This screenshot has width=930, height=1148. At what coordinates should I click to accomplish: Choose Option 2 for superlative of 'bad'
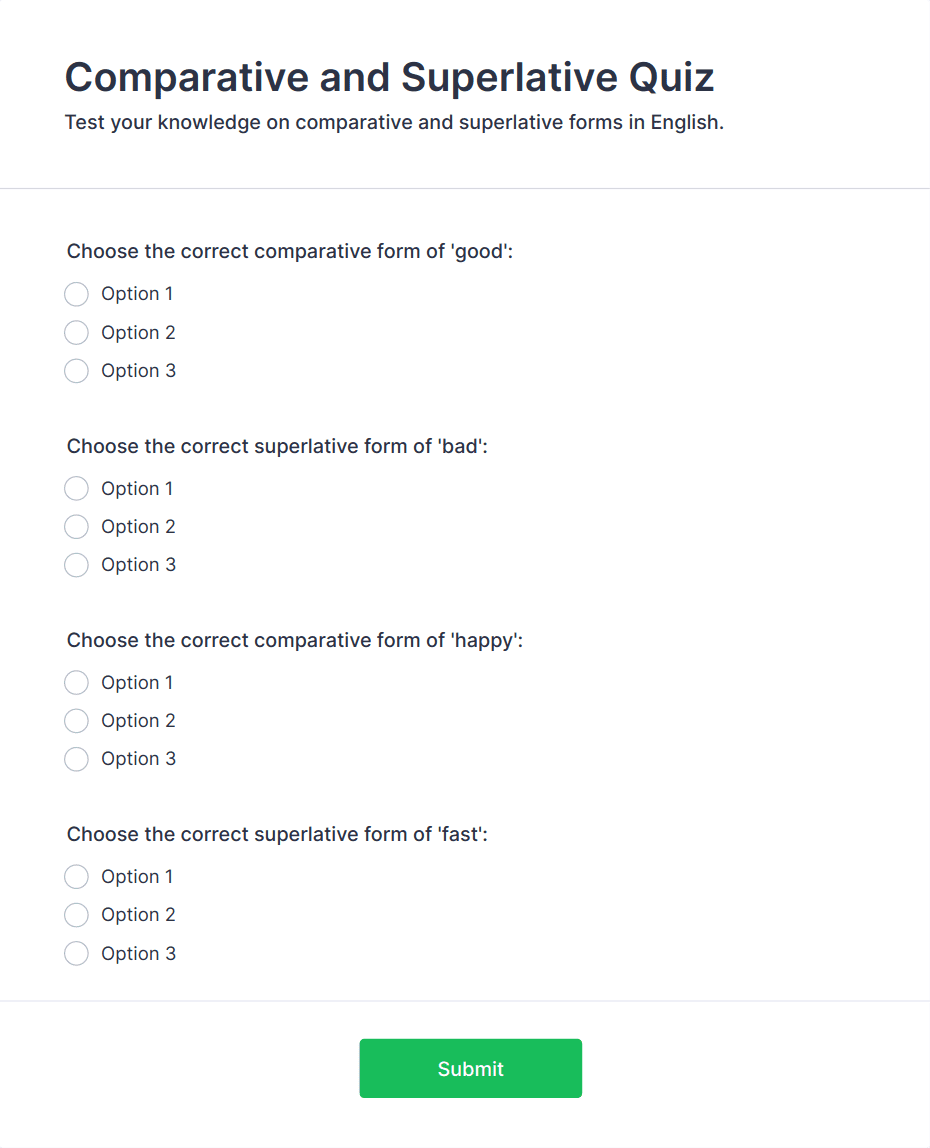[77, 527]
